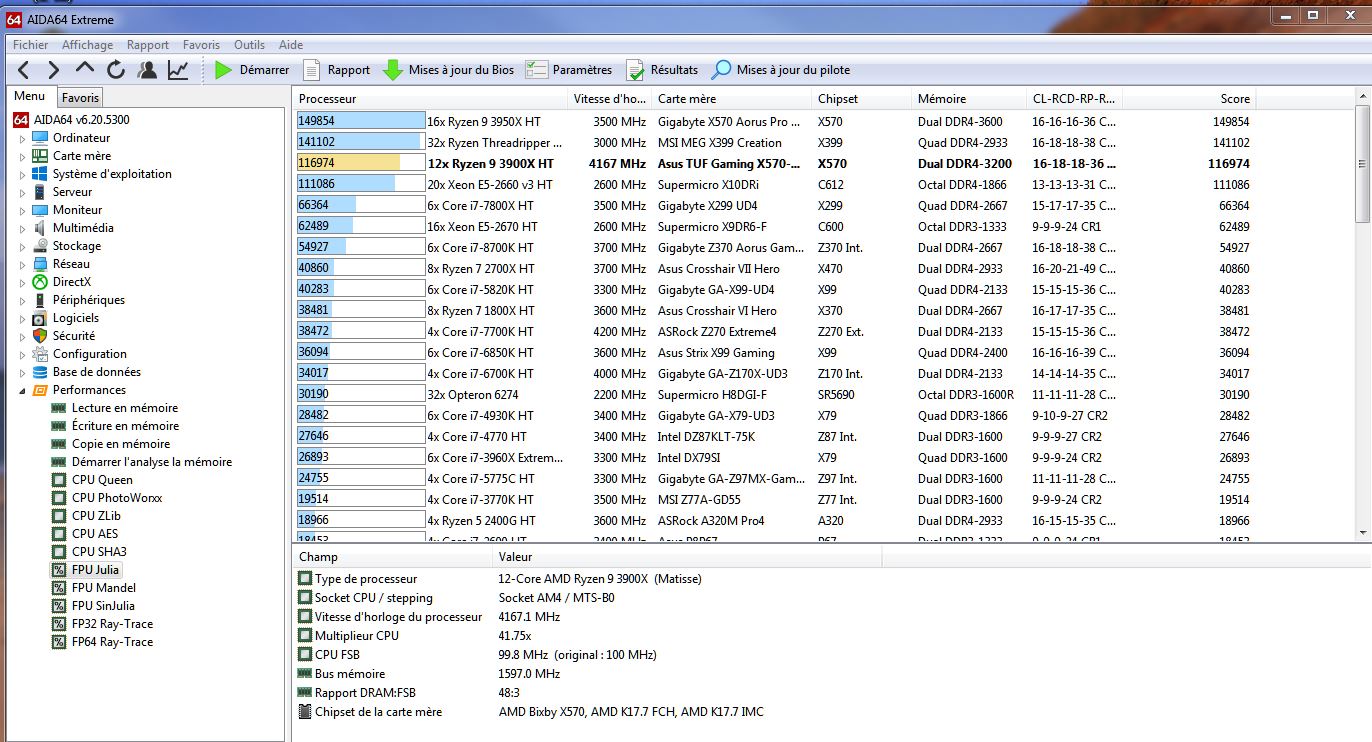The image size is (1372, 742).
Task: Open the Rapport toolbar button
Action: [x=337, y=70]
